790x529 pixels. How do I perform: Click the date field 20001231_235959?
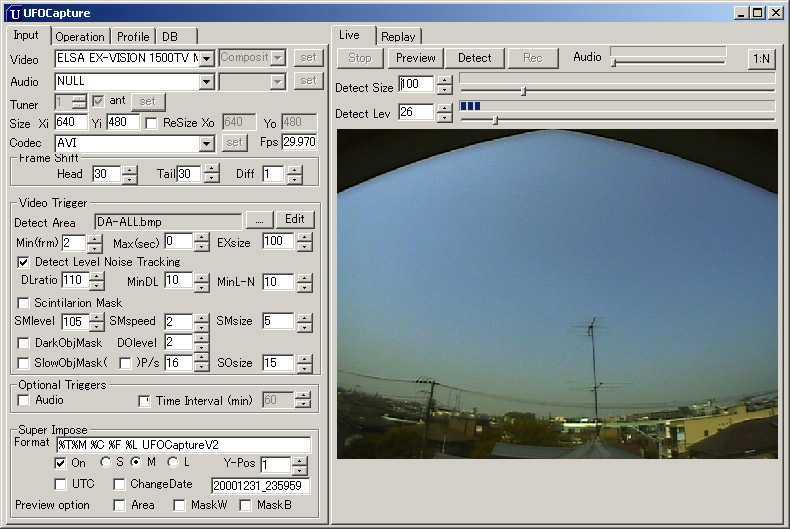coord(260,486)
